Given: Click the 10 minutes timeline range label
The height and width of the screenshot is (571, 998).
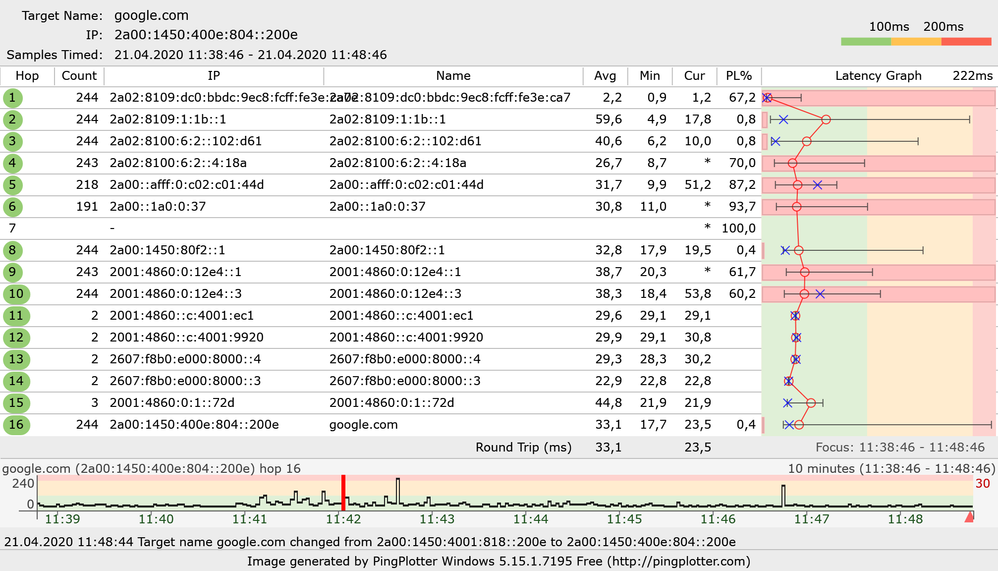Looking at the screenshot, I should [x=891, y=469].
